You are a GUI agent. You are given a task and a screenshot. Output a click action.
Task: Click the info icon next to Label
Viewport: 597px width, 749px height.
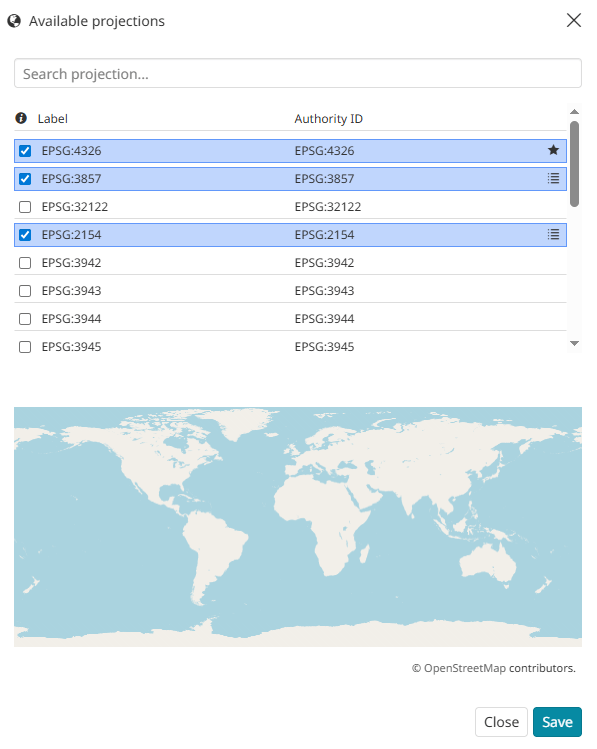(x=21, y=118)
